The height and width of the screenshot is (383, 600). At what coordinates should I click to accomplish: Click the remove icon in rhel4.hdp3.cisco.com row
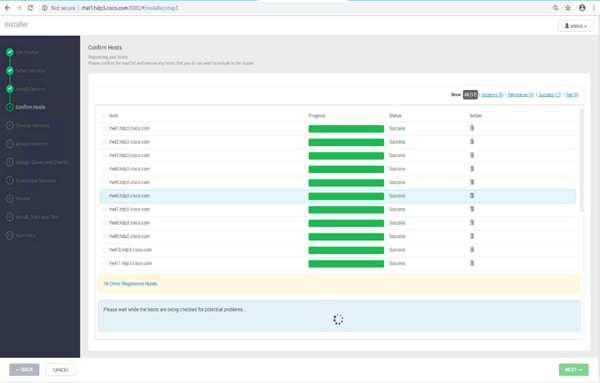coord(472,169)
